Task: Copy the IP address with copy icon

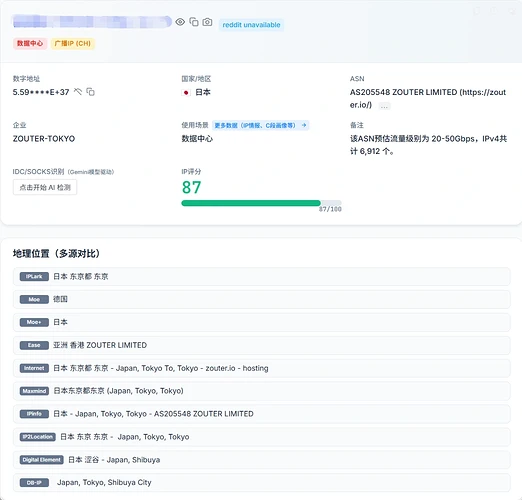Action: pyautogui.click(x=194, y=22)
